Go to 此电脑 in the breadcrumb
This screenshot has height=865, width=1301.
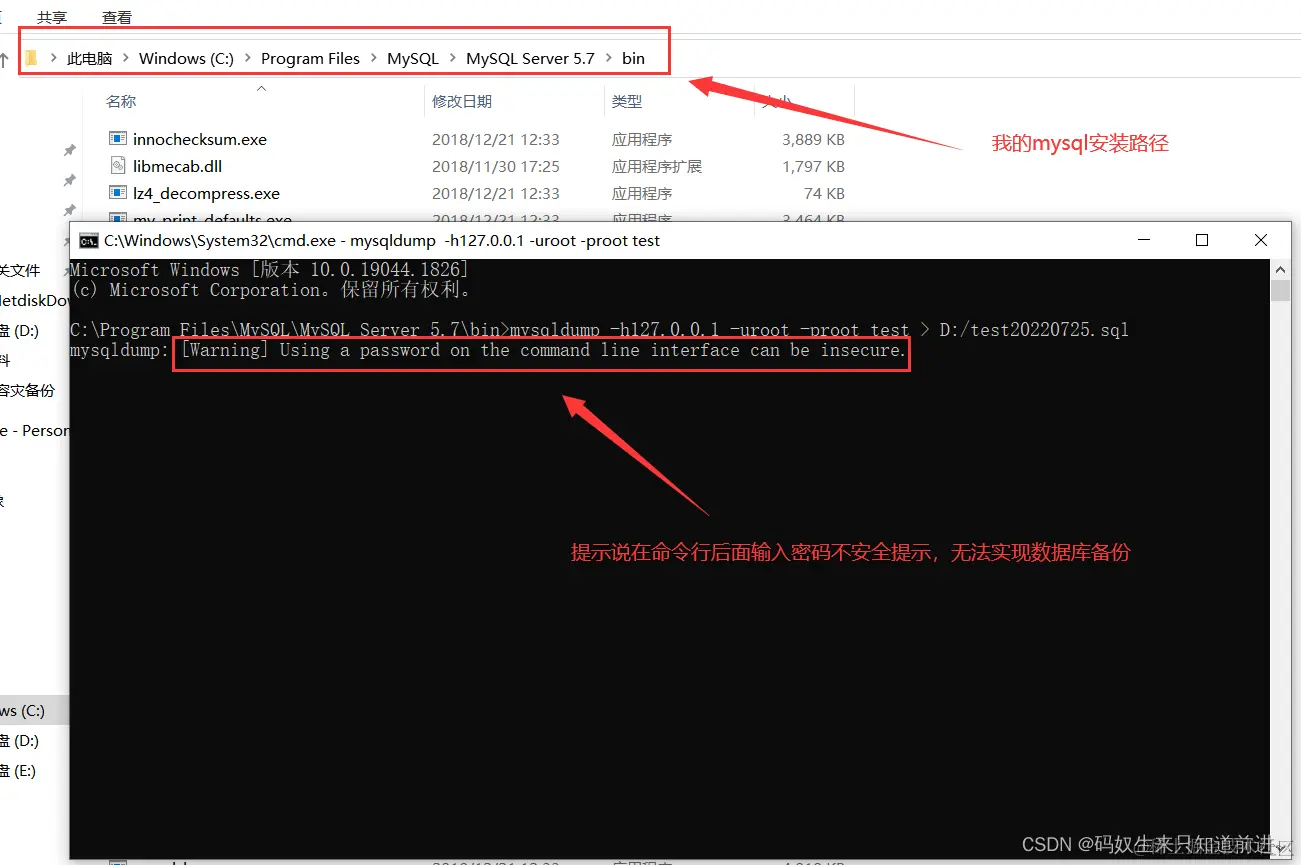(89, 59)
